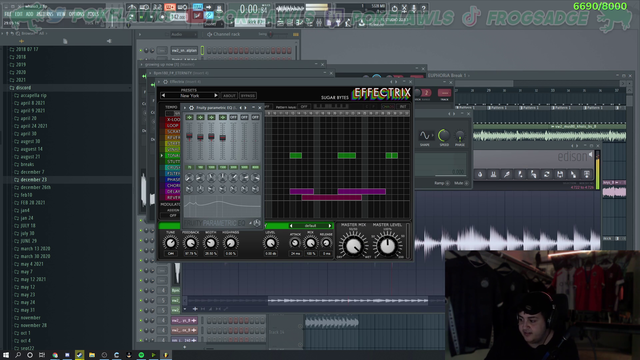Screen dimensions: 640x360
Task: Select the X-LOOP effect row
Action: pos(173,120)
